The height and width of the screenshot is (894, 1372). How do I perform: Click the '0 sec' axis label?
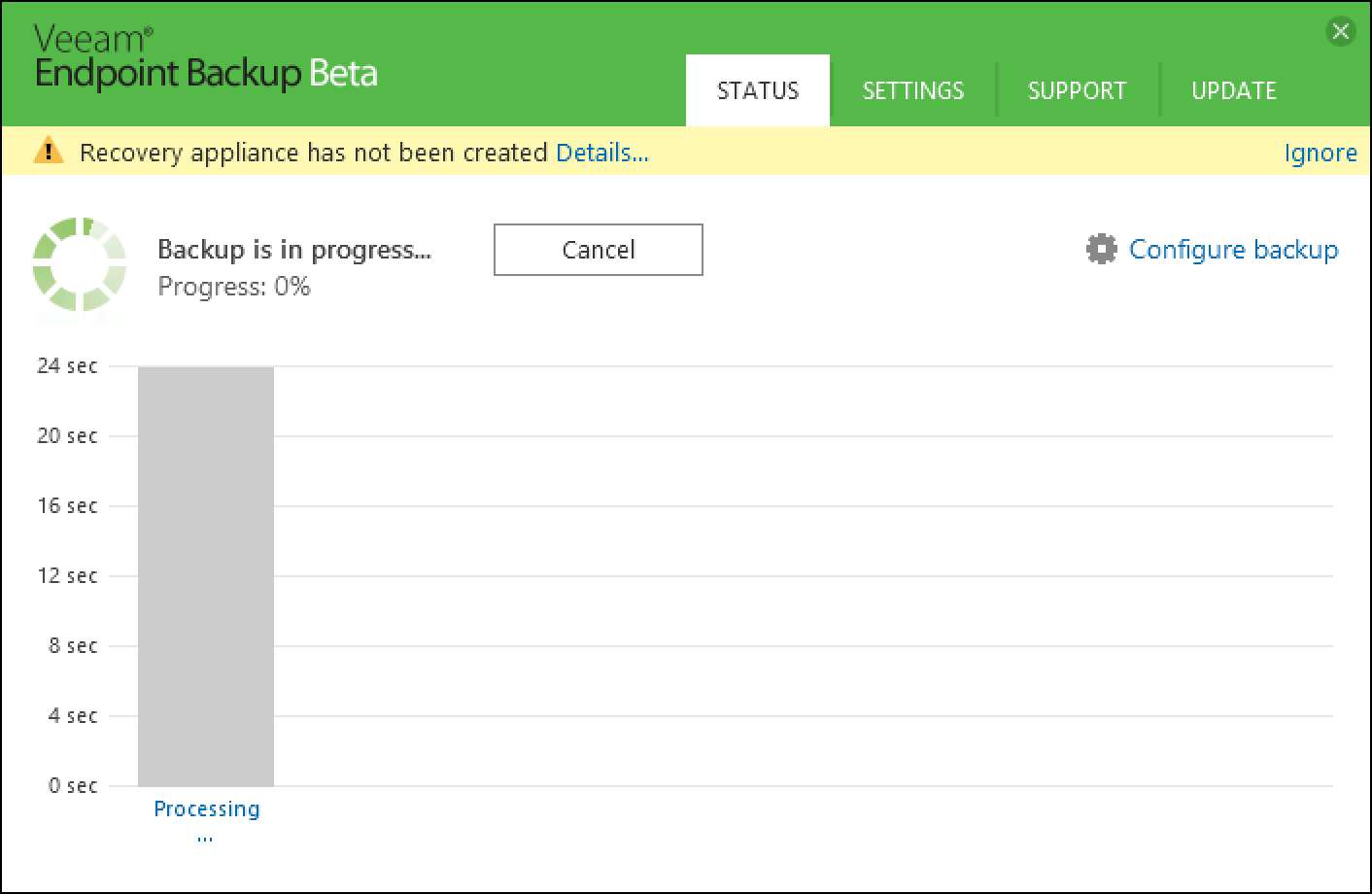[73, 786]
